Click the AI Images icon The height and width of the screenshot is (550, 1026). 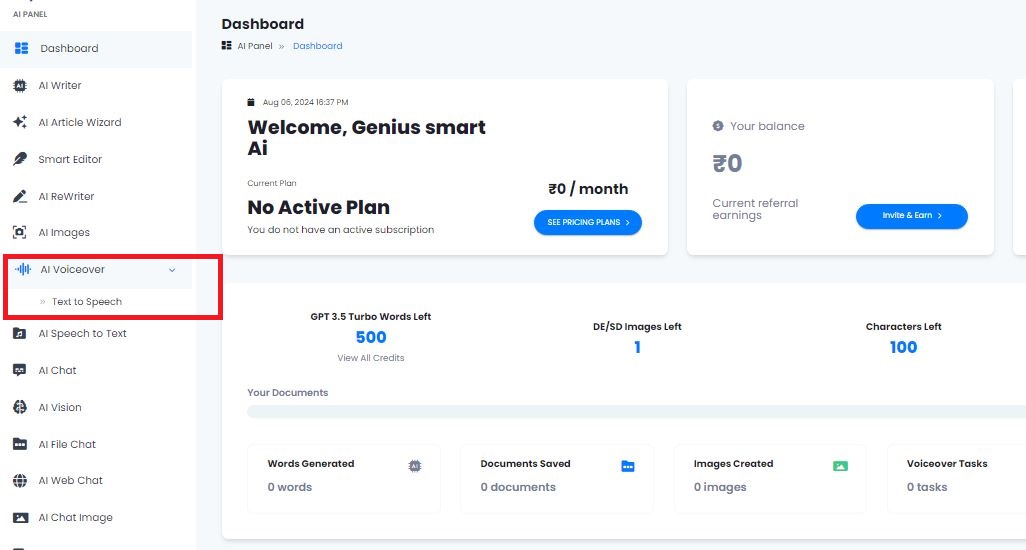[20, 232]
